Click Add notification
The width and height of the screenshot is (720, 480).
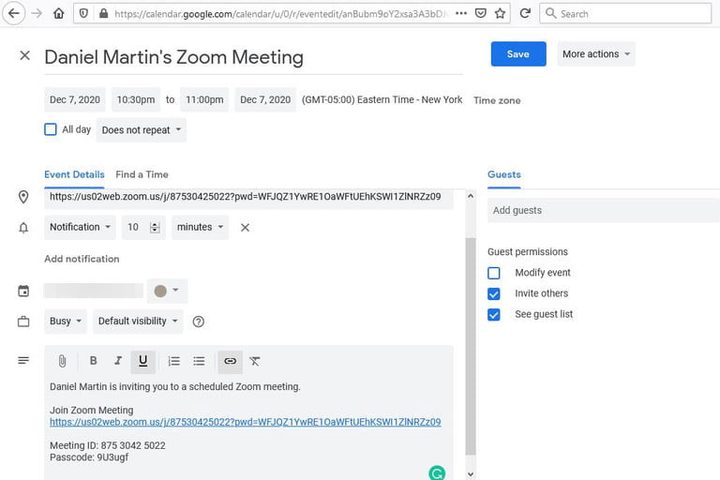coord(82,259)
